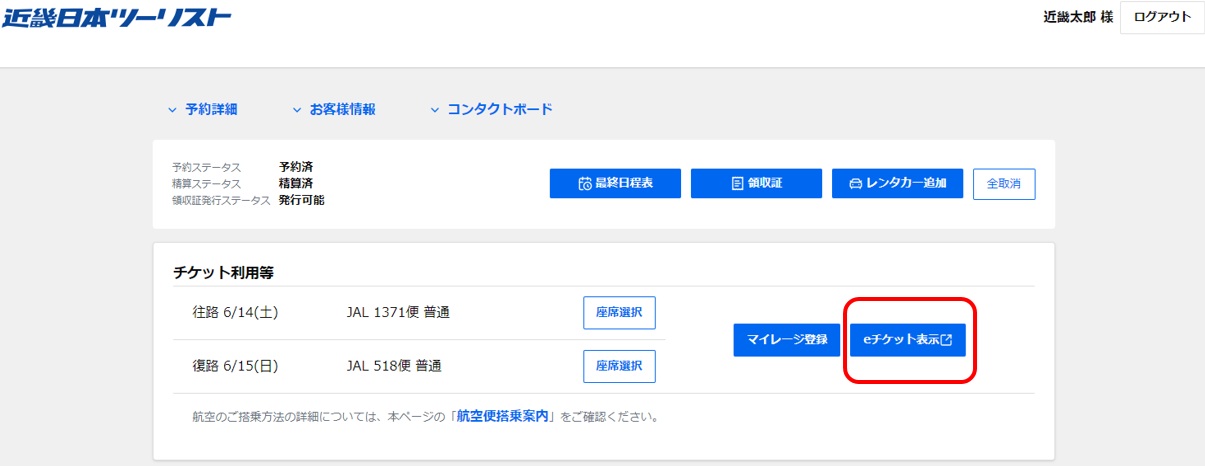Screen dimensions: 1205x466
Task: Click the external-link icon on eチケット表示
Action: [947, 340]
